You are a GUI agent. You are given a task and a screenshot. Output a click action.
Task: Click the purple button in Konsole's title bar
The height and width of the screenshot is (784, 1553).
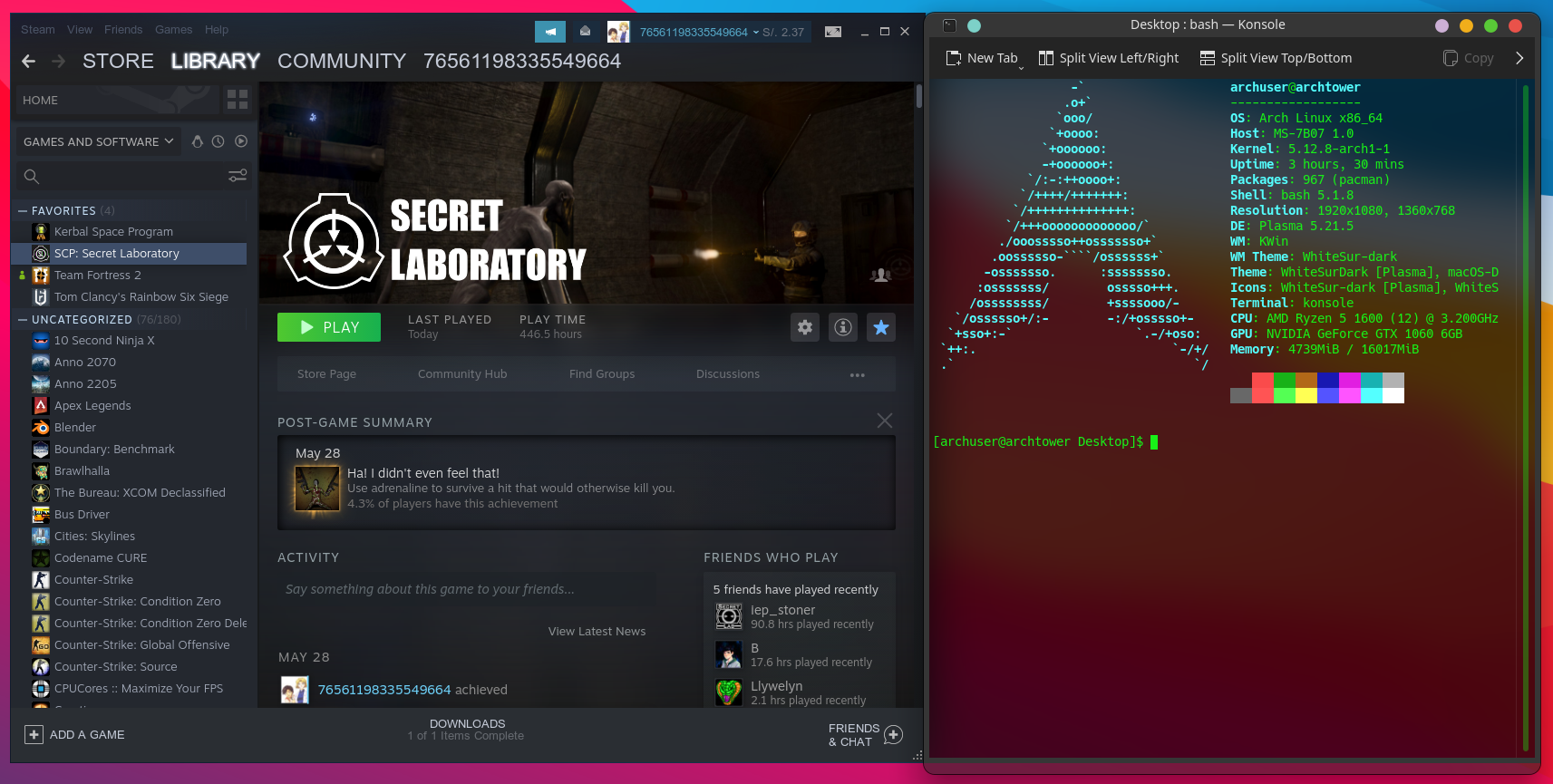(x=1442, y=25)
